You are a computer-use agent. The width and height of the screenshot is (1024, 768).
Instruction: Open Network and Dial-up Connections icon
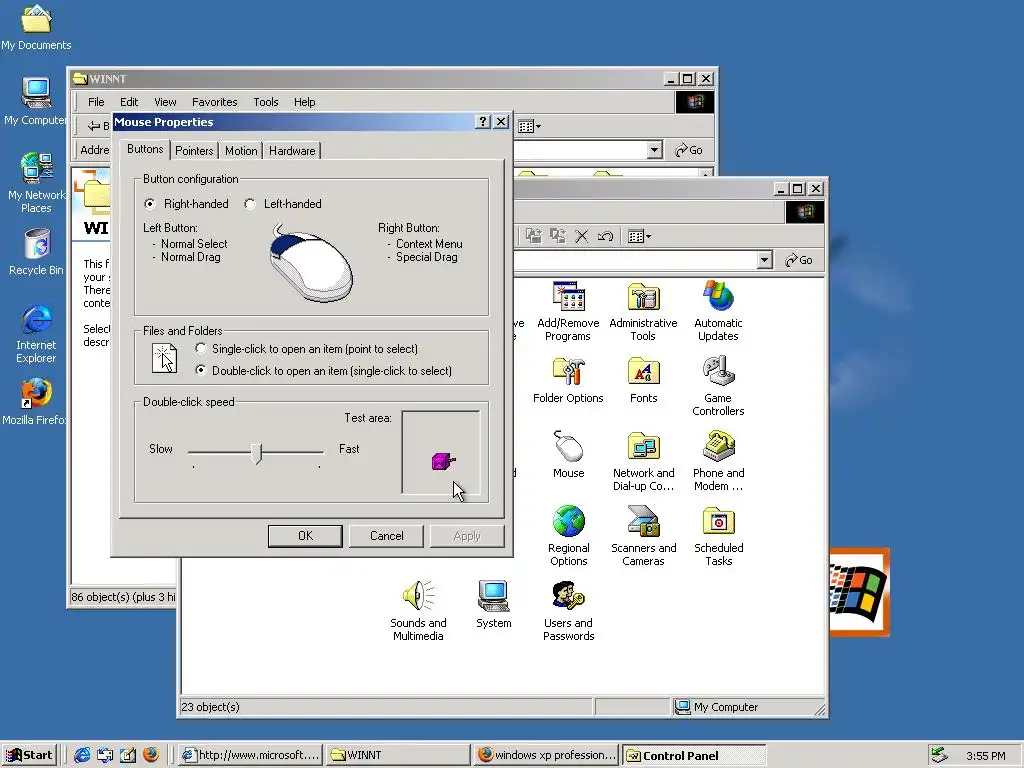643,447
